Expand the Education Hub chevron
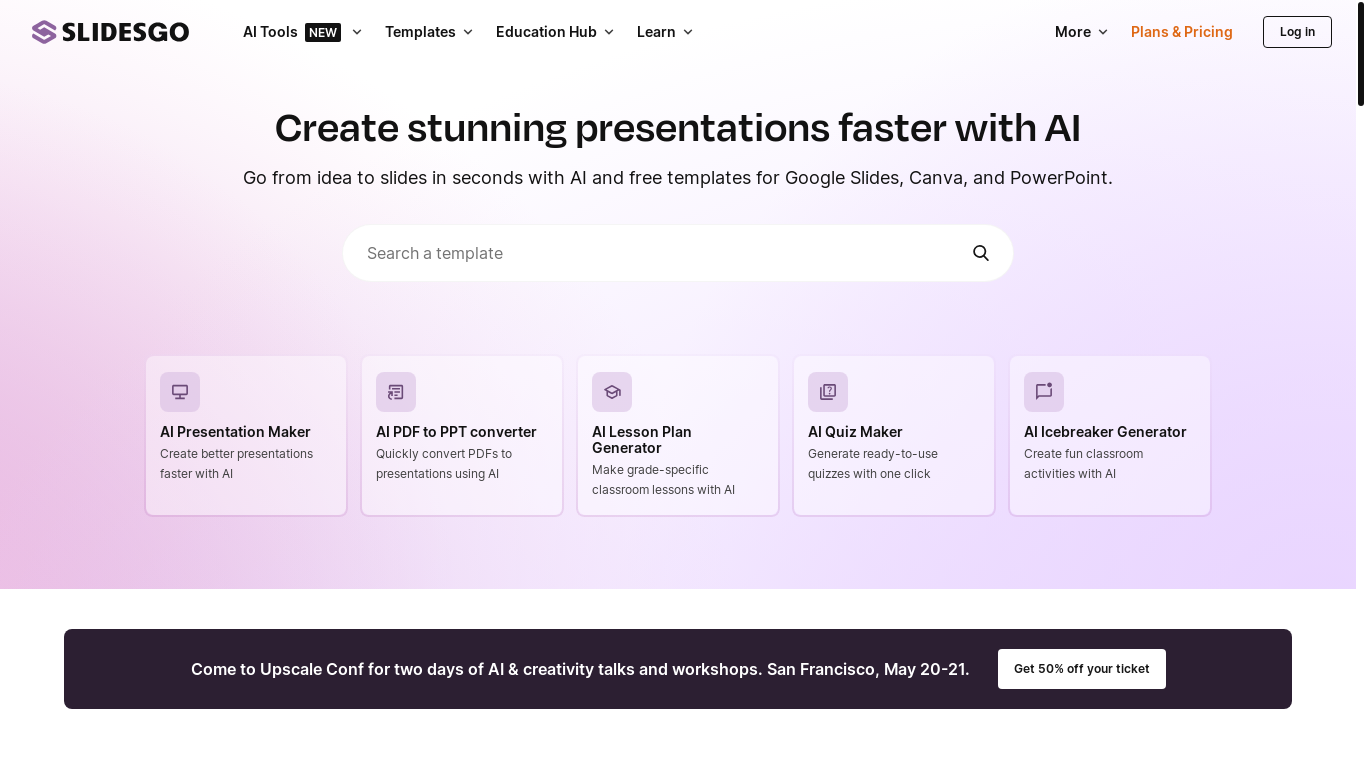This screenshot has width=1366, height=768. pos(609,32)
